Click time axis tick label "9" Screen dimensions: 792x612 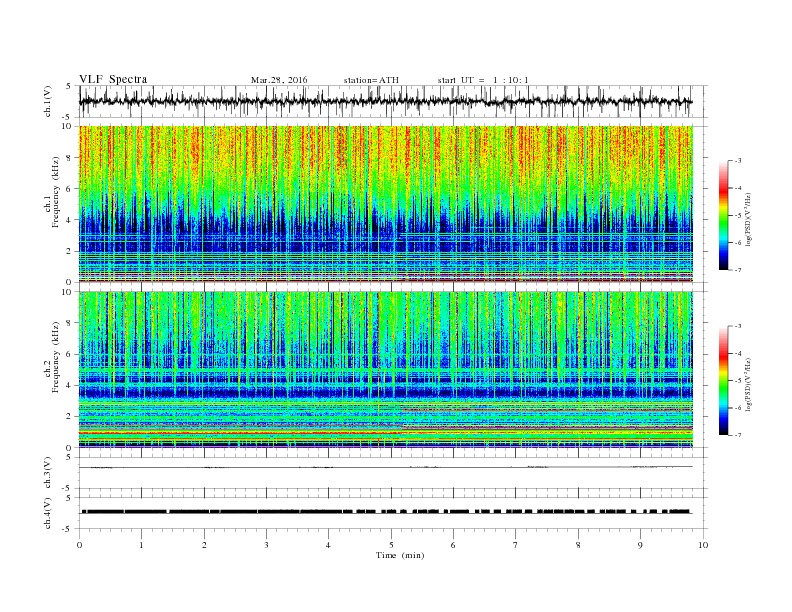pos(640,545)
